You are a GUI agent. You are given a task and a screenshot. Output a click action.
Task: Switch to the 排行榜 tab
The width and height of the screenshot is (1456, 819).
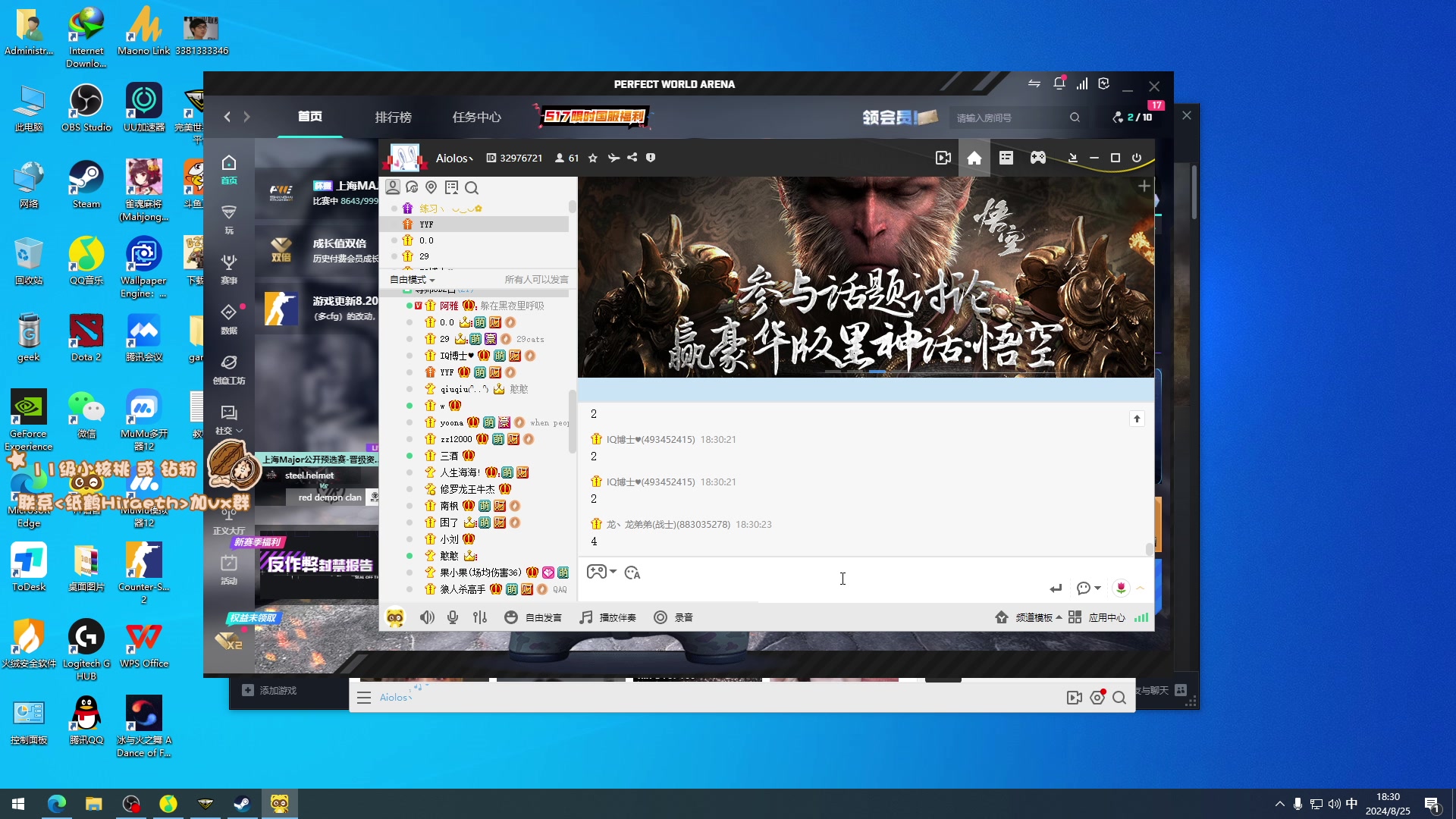click(x=393, y=117)
